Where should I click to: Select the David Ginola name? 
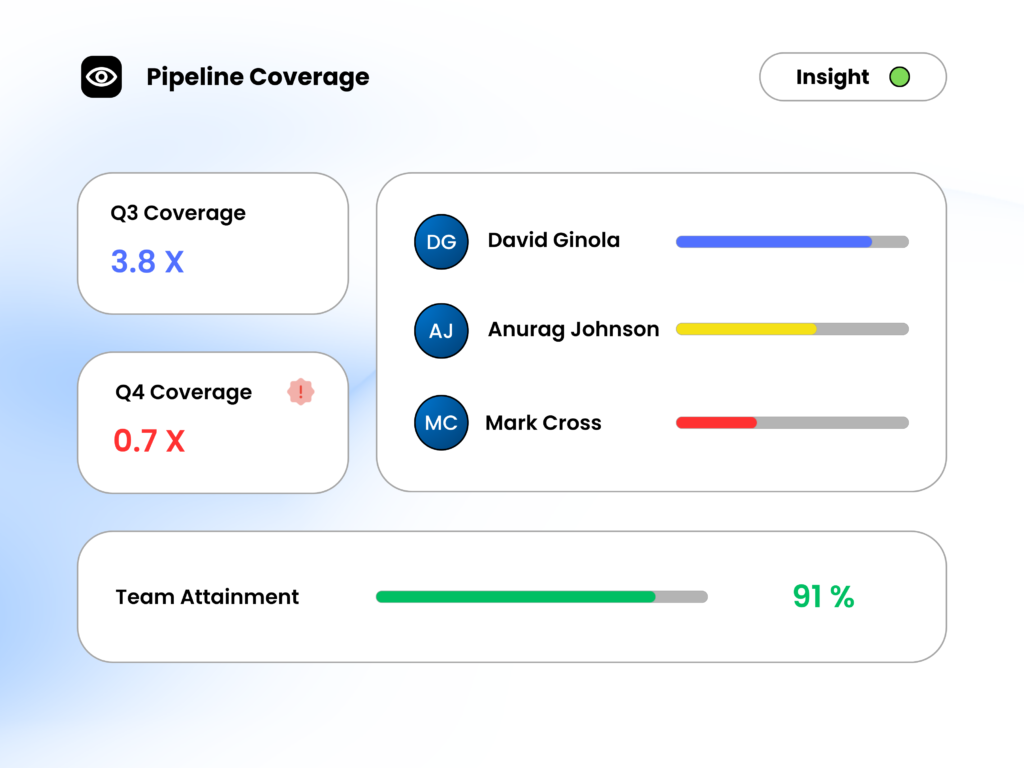click(x=553, y=240)
